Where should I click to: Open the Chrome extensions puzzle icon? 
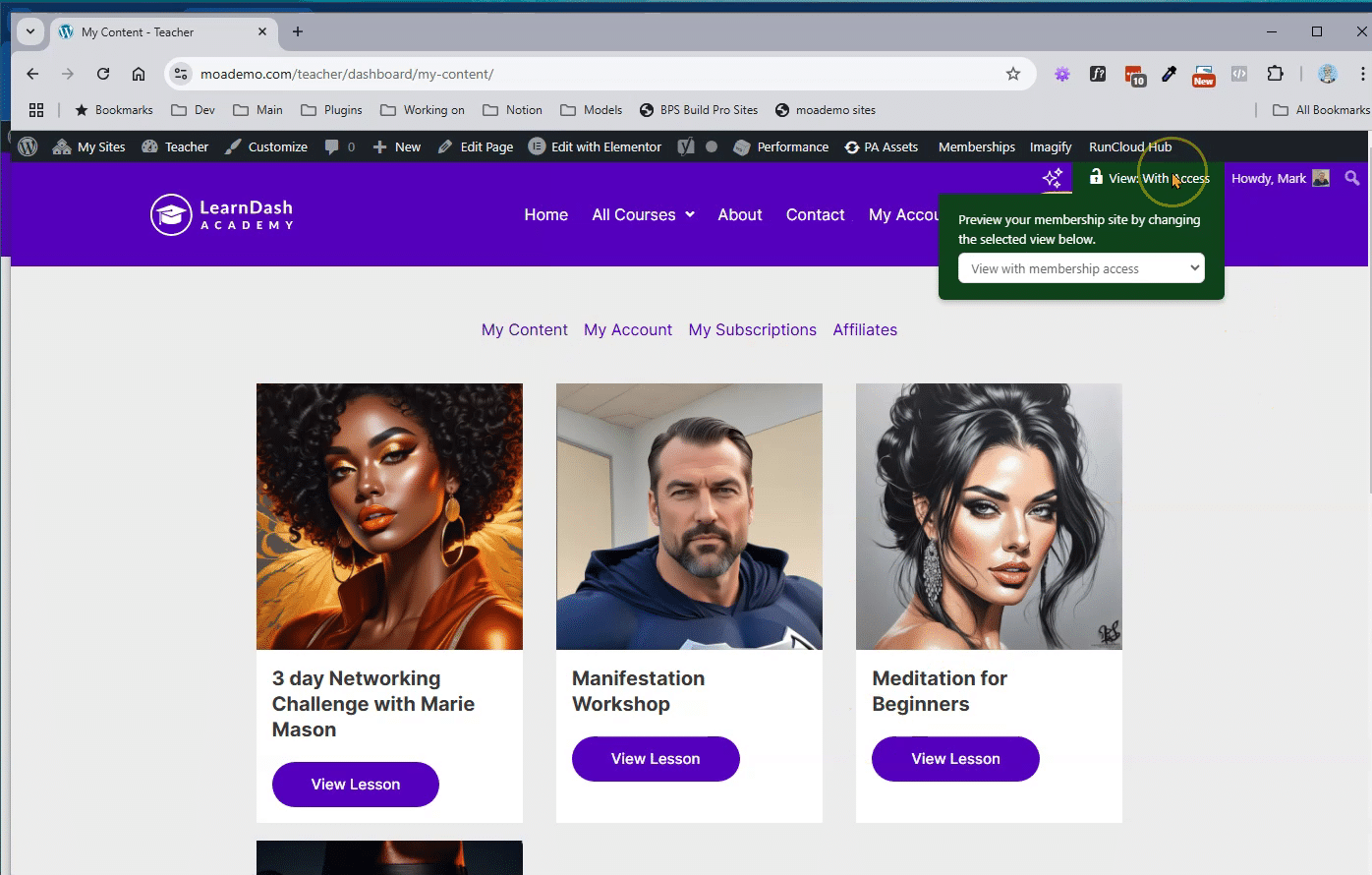coord(1276,74)
